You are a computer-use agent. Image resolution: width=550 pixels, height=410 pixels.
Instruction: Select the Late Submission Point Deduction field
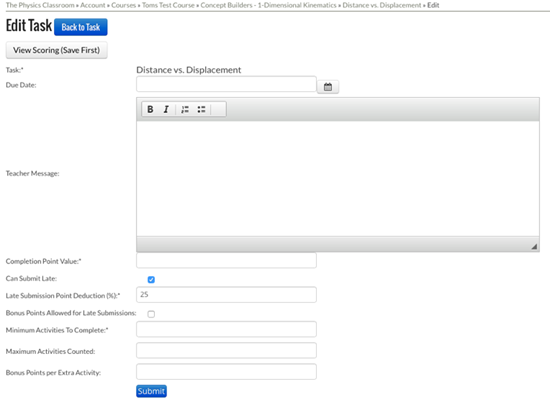(x=226, y=295)
